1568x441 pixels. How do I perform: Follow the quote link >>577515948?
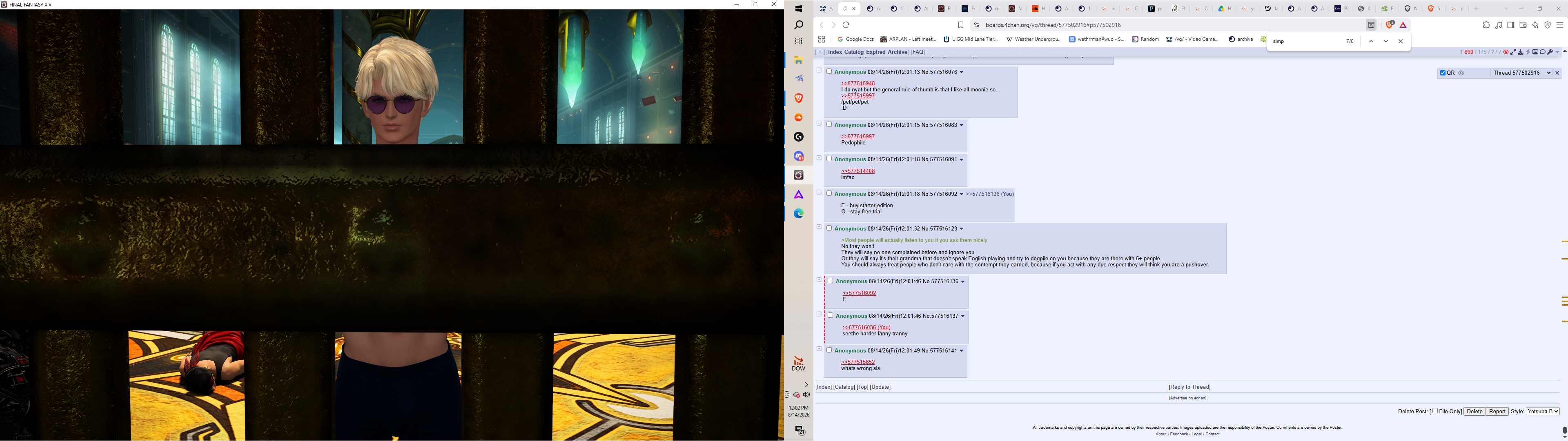click(857, 83)
